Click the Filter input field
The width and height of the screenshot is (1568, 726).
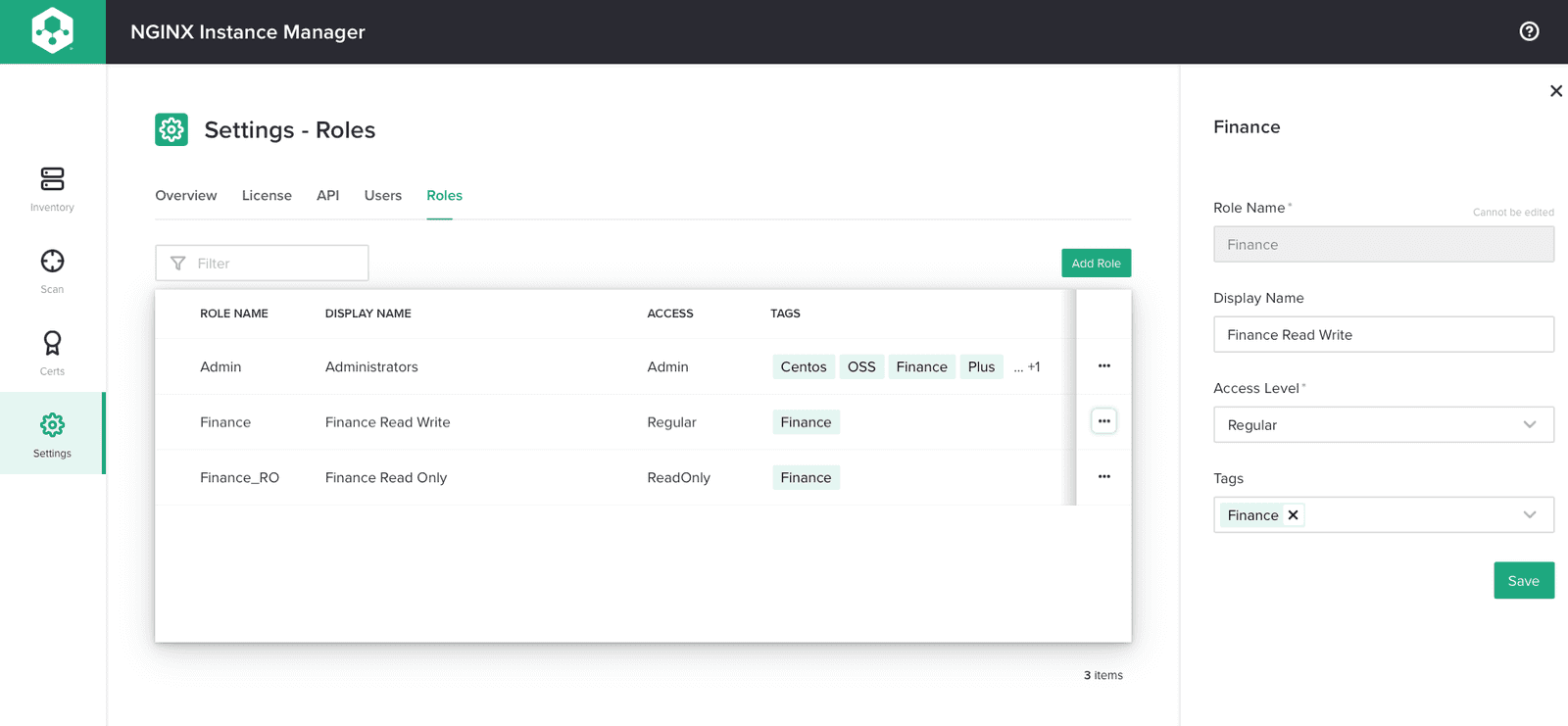pos(274,264)
